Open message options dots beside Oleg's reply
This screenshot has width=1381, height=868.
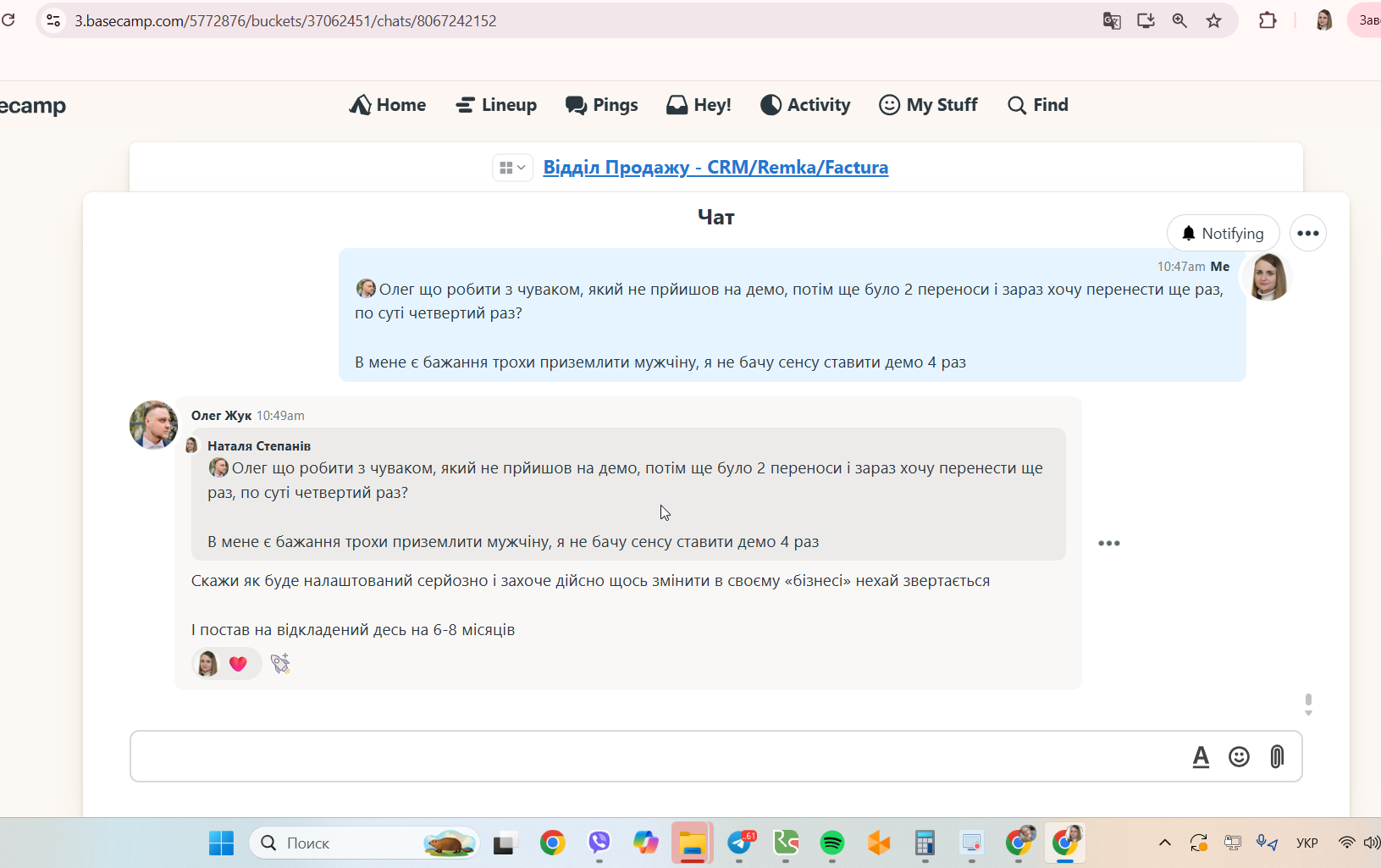[1109, 543]
